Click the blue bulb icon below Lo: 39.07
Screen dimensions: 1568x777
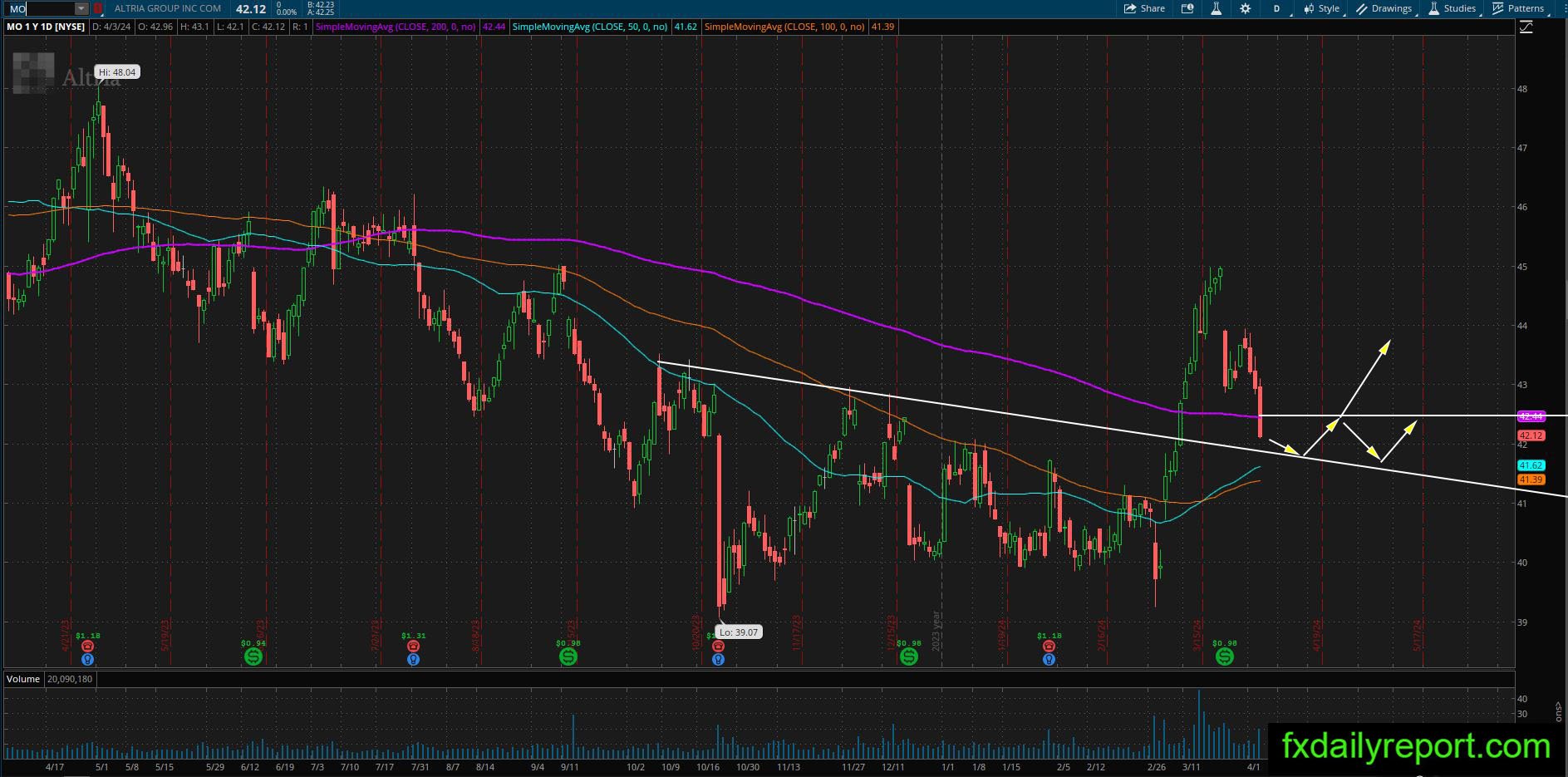click(x=719, y=660)
